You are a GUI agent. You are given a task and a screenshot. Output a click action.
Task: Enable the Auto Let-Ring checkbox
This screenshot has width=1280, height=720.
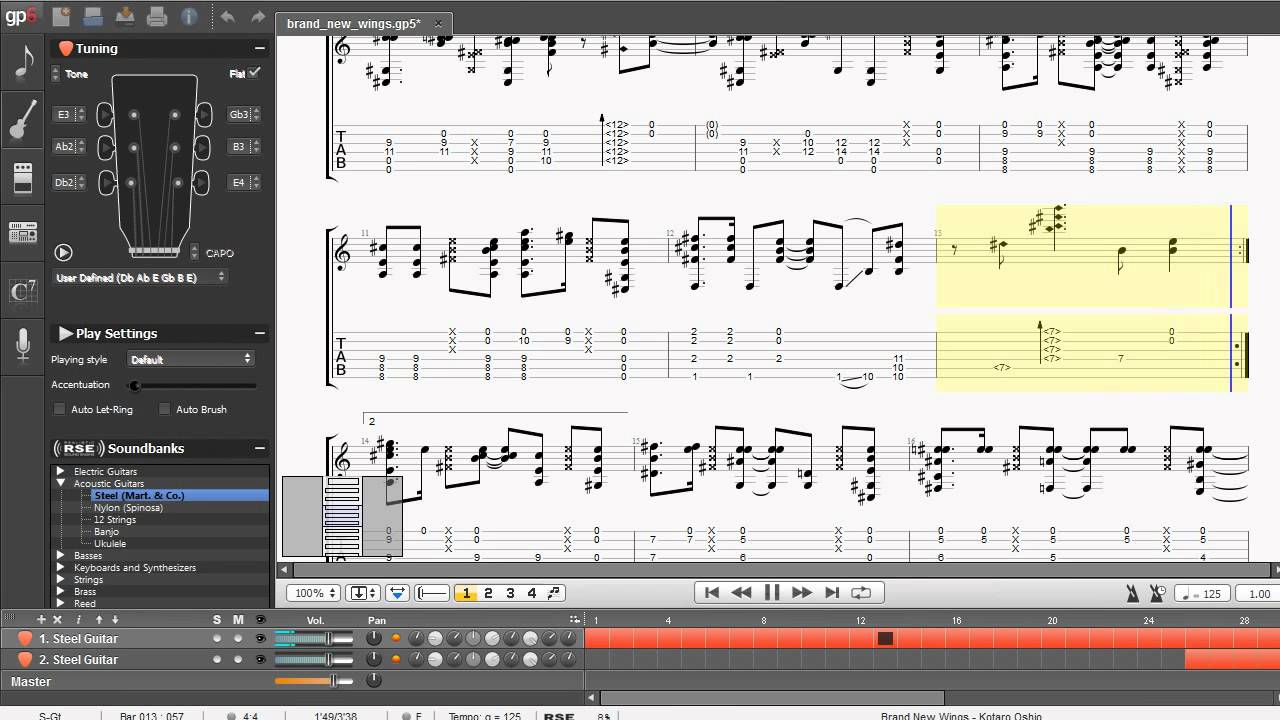coord(60,409)
